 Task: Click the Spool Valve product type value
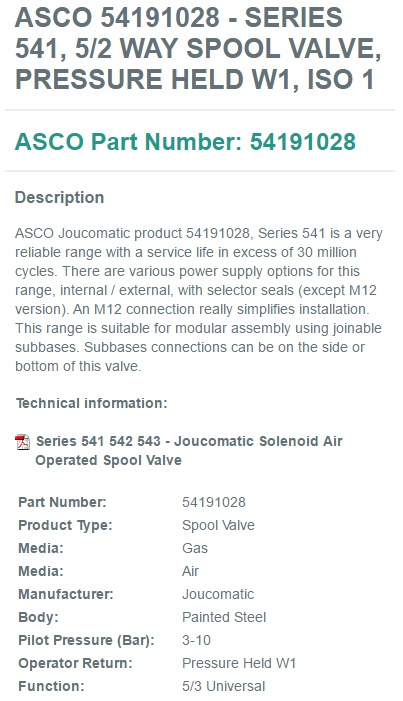218,525
